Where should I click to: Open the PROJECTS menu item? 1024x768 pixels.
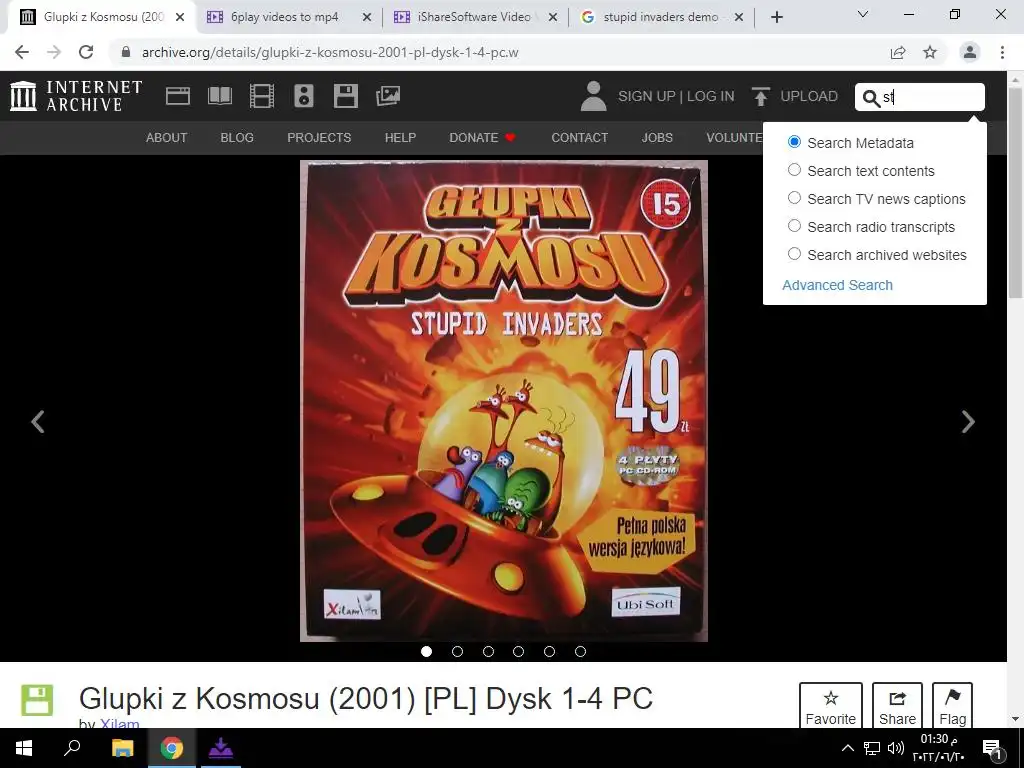tap(319, 138)
